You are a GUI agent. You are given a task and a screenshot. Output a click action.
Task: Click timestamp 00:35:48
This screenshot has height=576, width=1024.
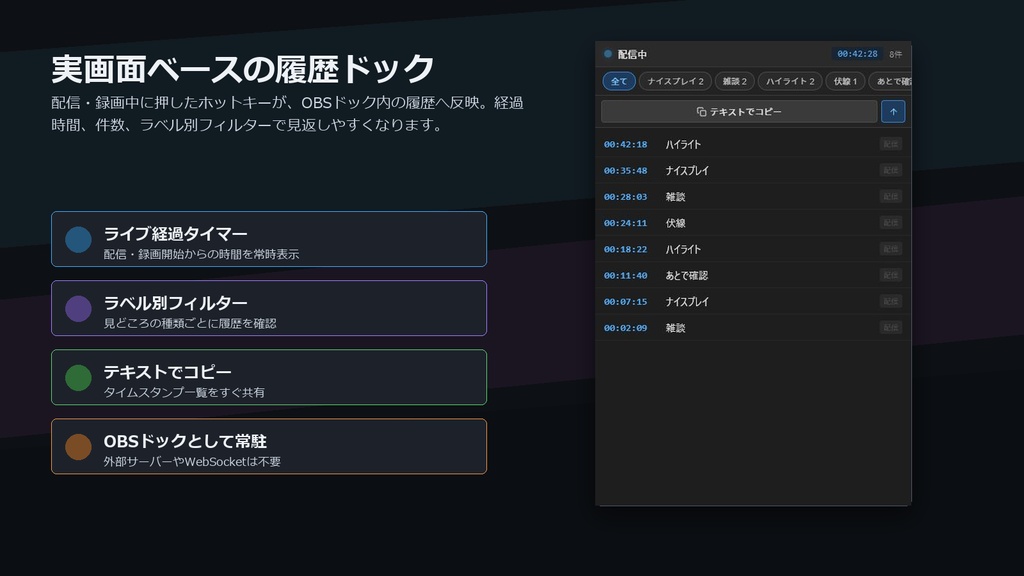[626, 170]
